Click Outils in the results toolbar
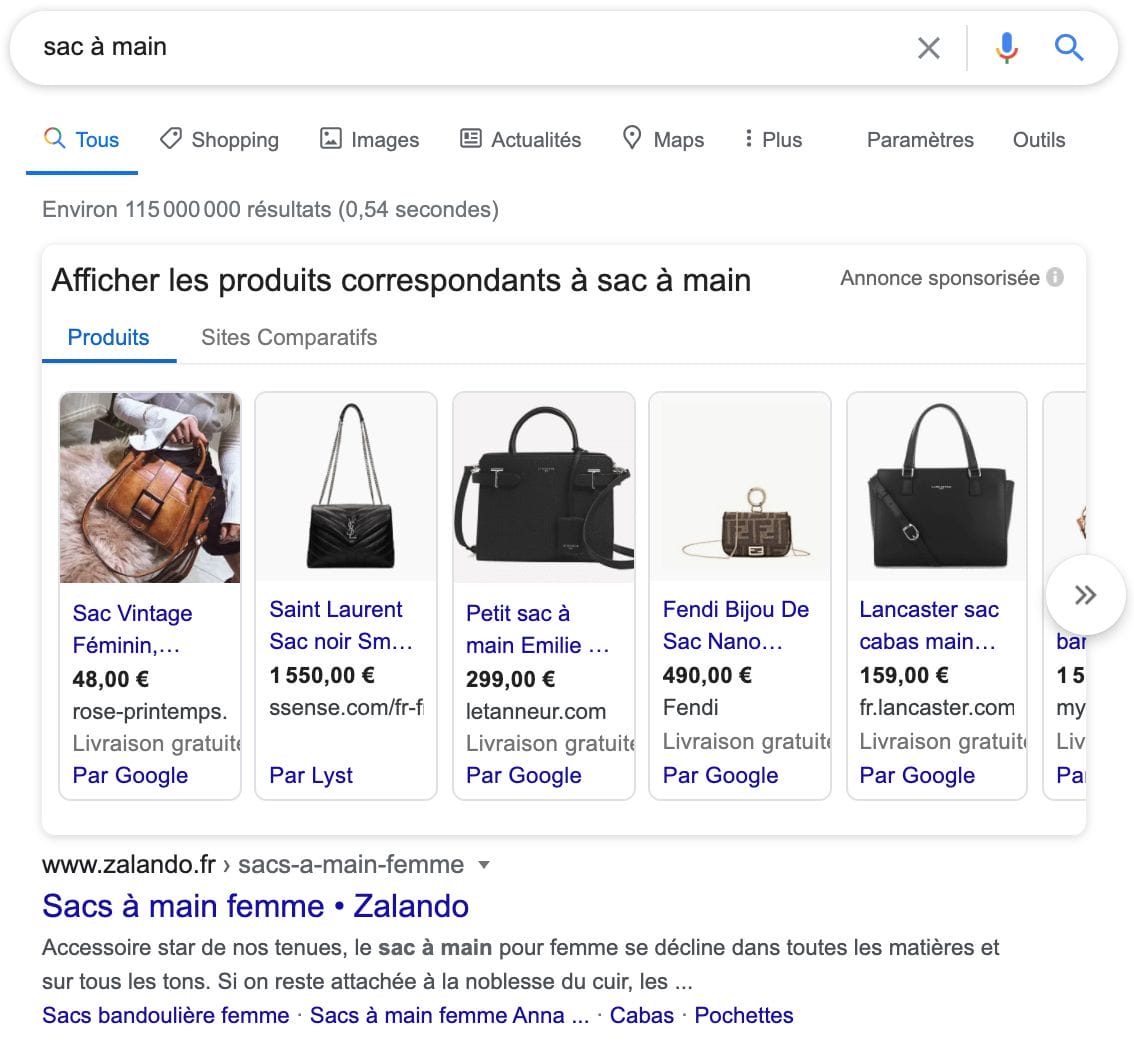Viewport: 1134px width, 1052px height. tap(1038, 140)
